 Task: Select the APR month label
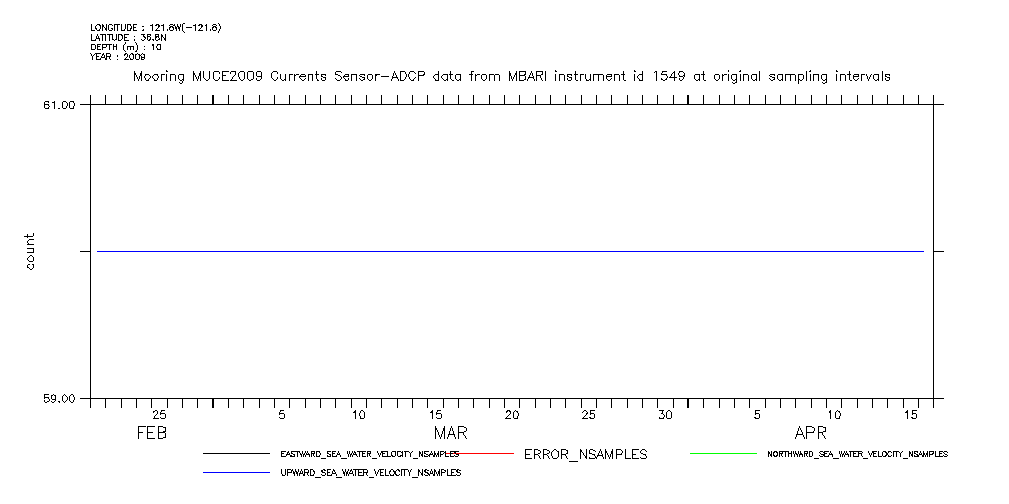click(810, 434)
